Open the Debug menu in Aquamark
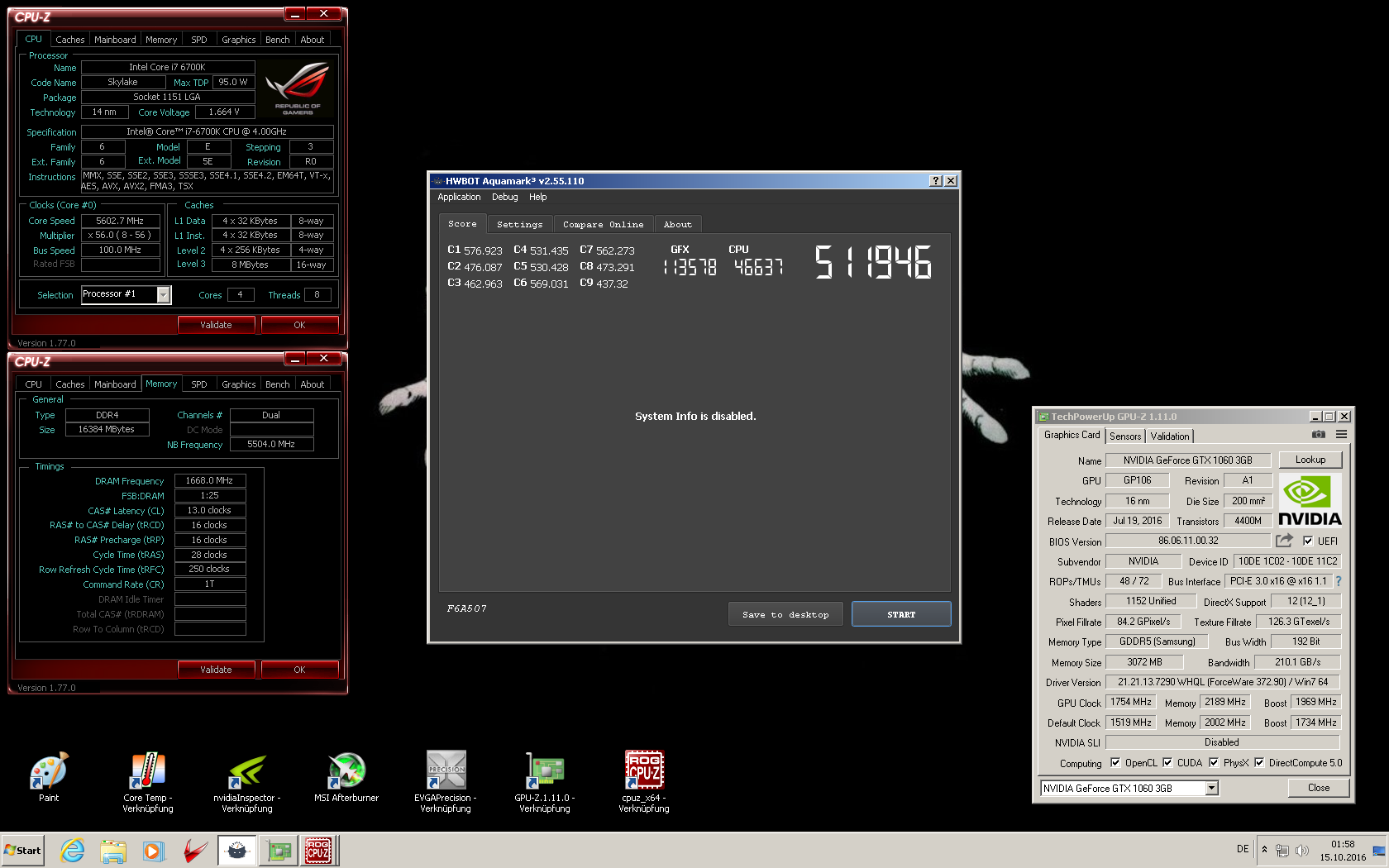 (505, 197)
